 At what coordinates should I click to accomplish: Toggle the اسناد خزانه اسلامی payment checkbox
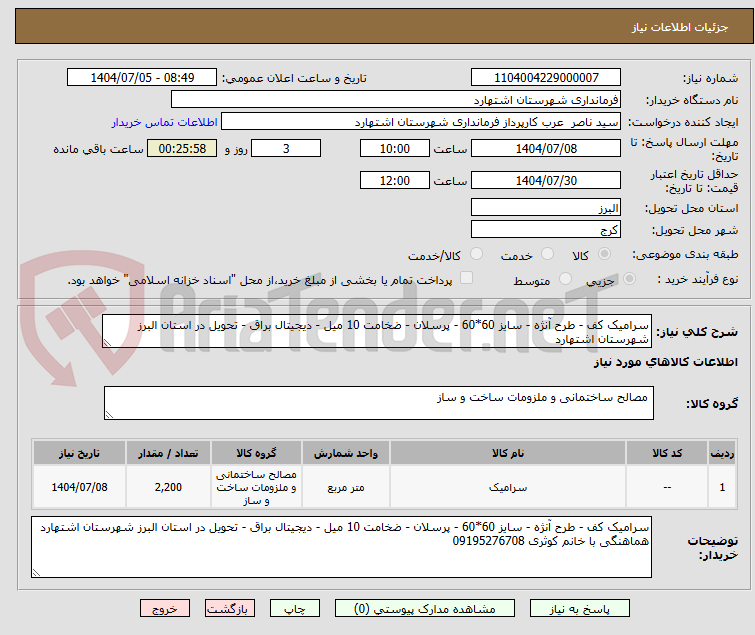point(466,279)
